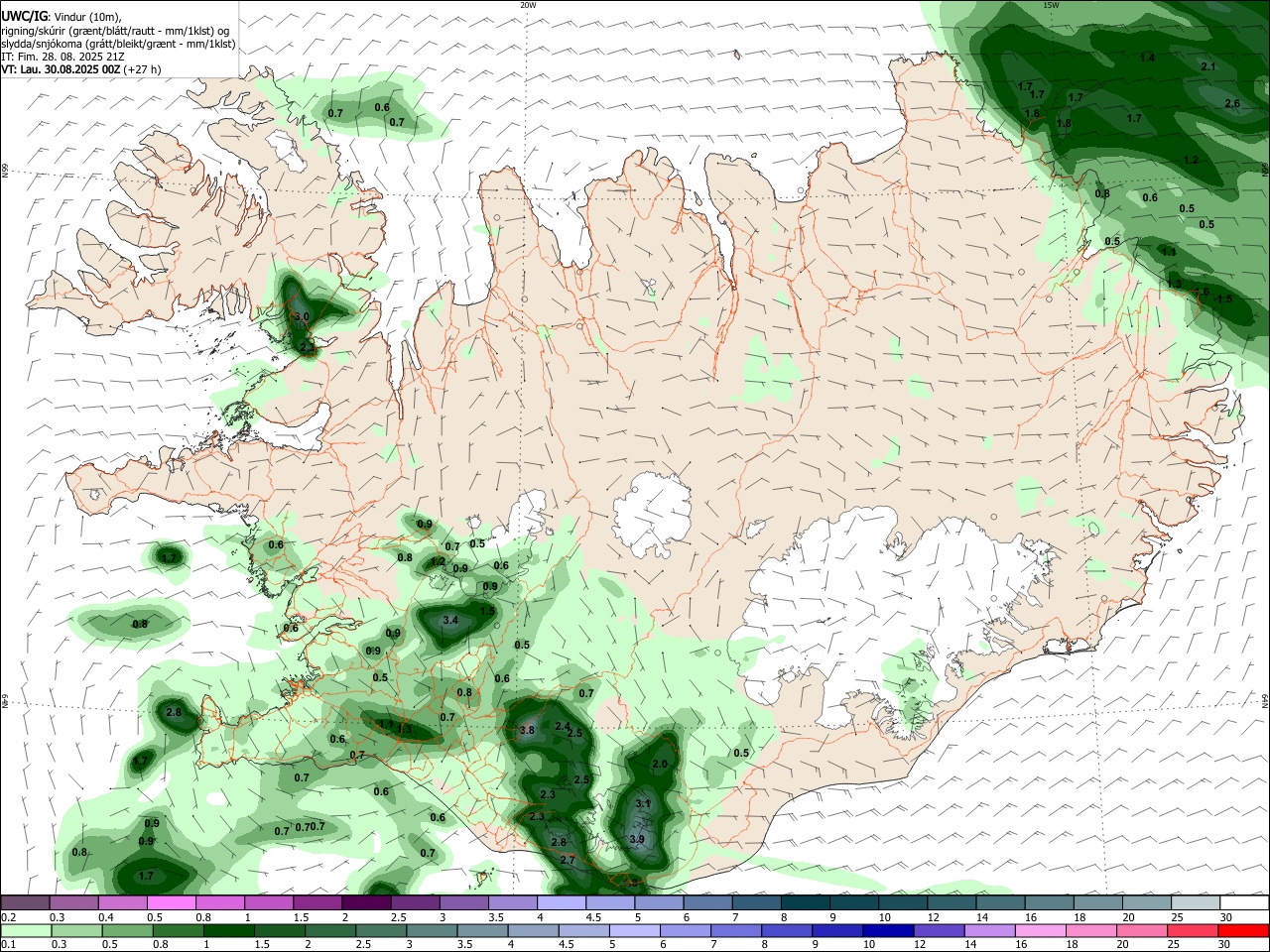The height and width of the screenshot is (952, 1270).
Task: Select the white 30 swatch in top legend row
Action: coord(1244,902)
